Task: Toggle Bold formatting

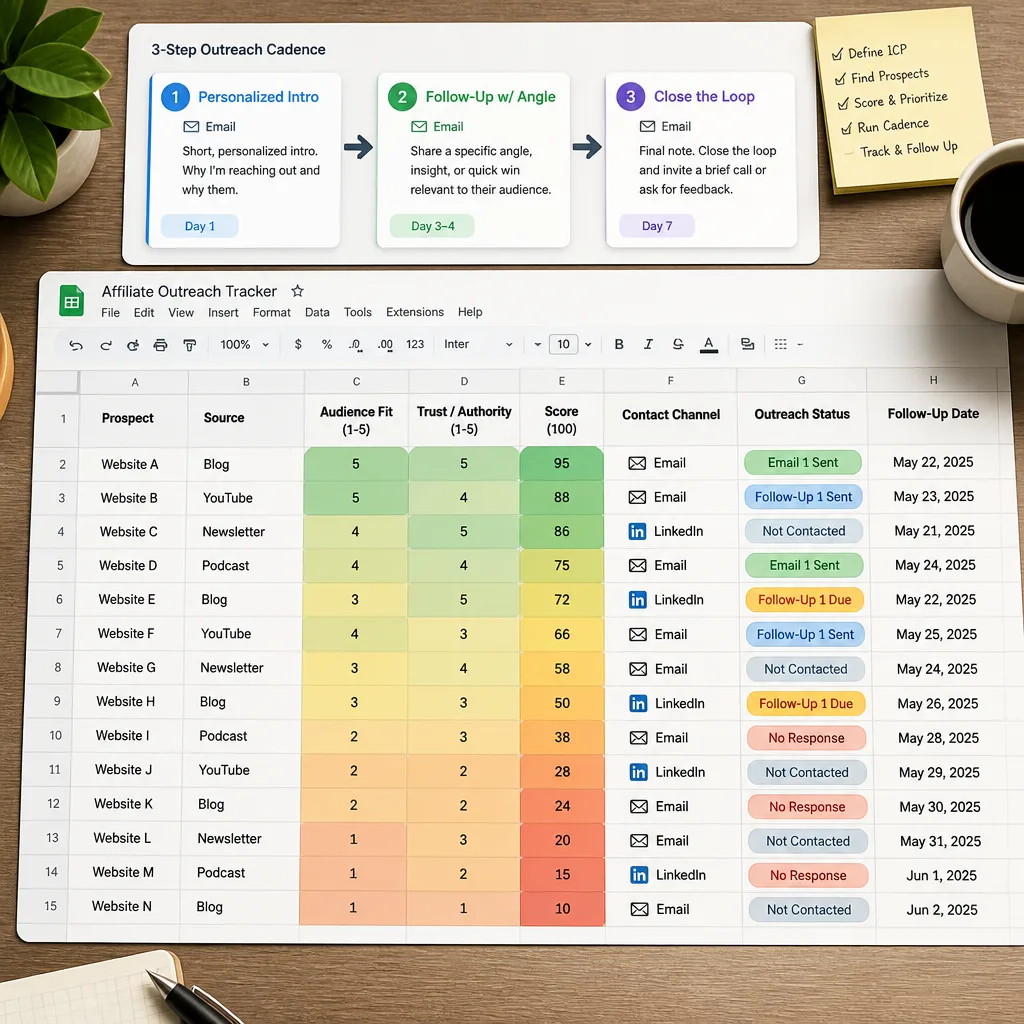Action: [619, 344]
